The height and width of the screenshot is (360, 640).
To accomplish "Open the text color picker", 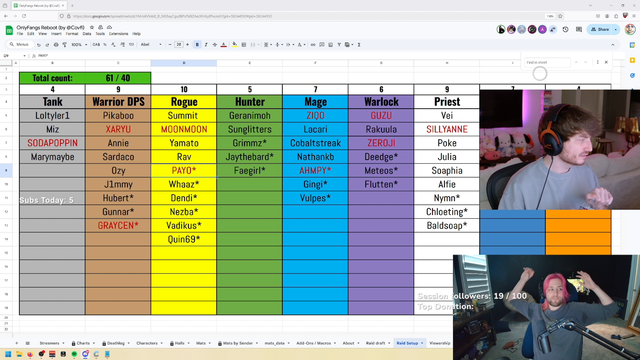I will [x=223, y=44].
